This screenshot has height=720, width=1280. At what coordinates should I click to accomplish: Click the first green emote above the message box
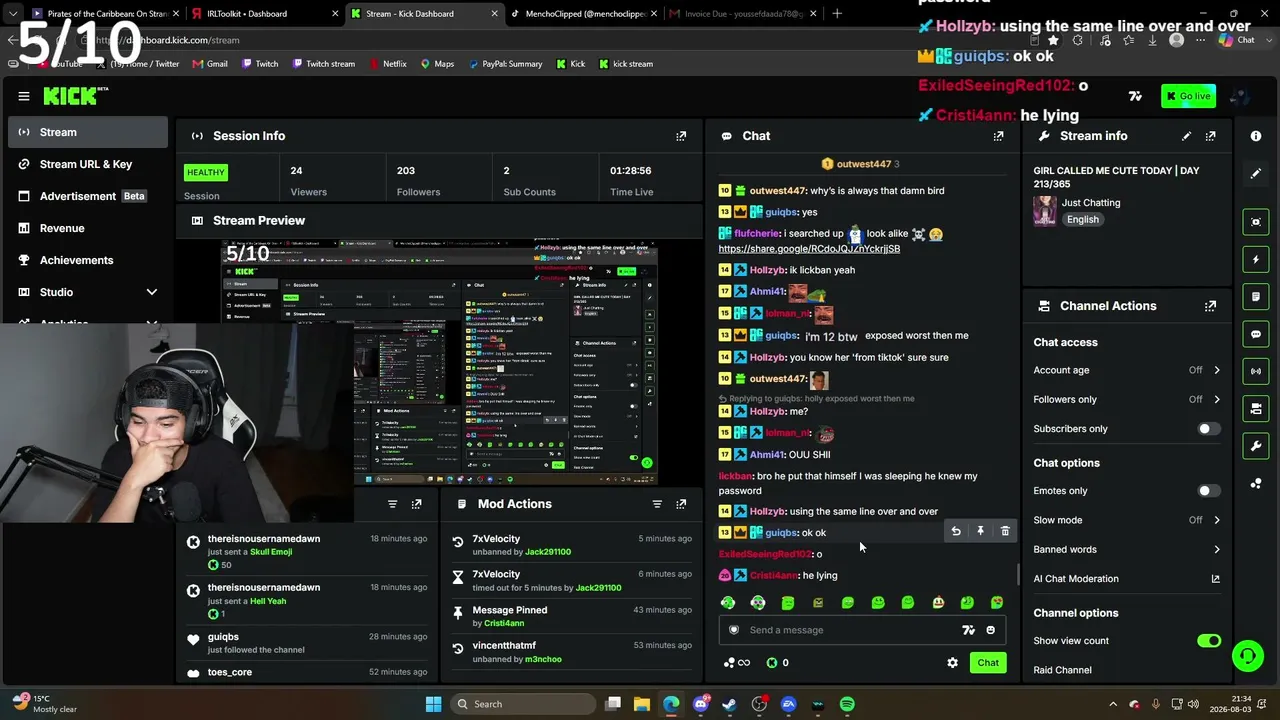tap(728, 603)
